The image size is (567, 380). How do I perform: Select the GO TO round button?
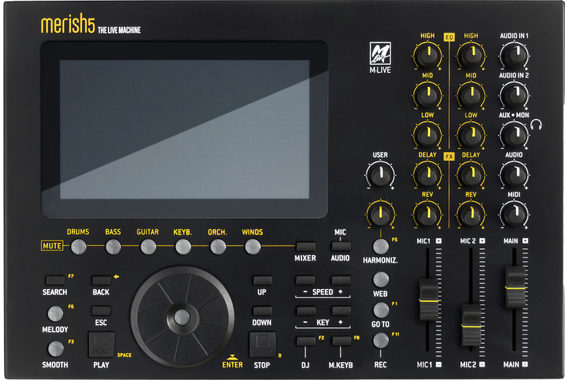(381, 310)
